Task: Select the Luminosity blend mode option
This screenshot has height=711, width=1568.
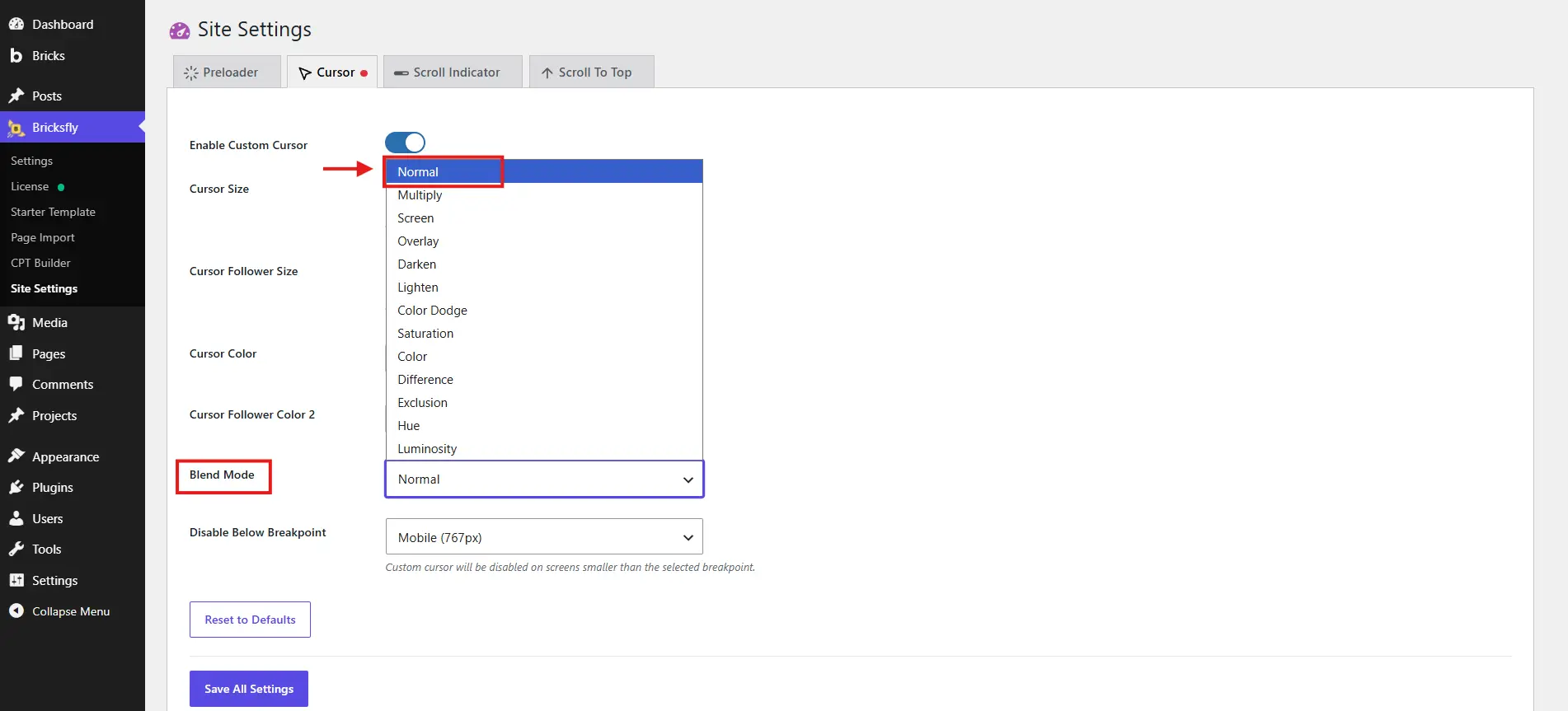Action: point(544,448)
